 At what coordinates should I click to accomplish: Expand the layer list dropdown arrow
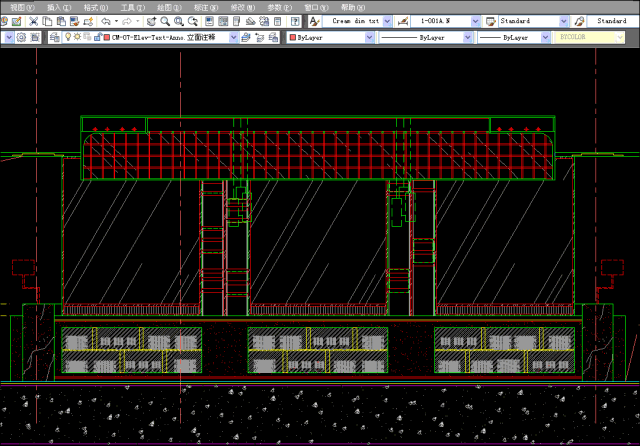tap(233, 38)
